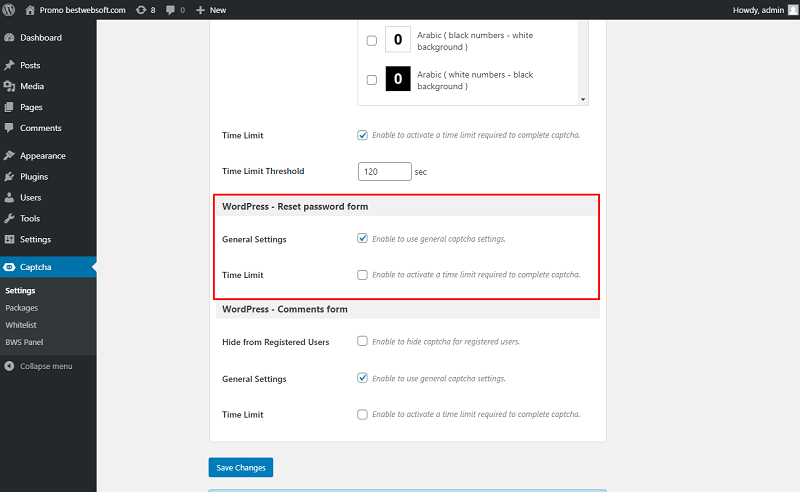Click the comments bubble icon in admin bar
Image resolution: width=800 pixels, height=492 pixels.
tap(170, 10)
